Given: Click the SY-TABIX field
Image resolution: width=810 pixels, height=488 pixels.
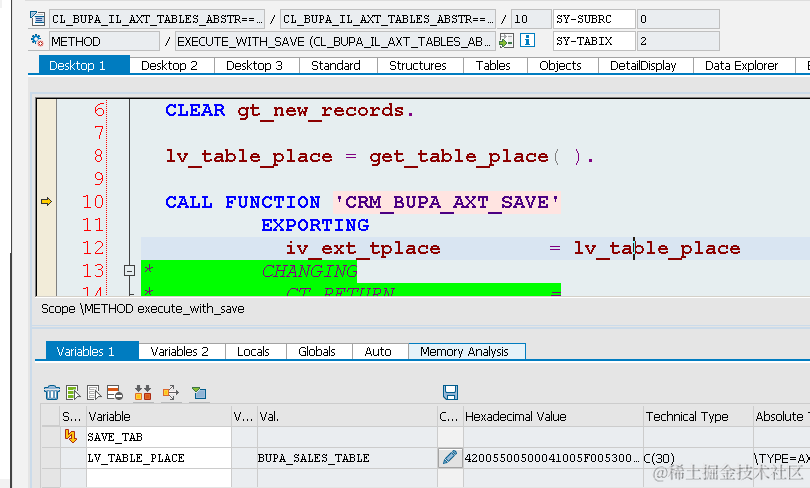Looking at the screenshot, I should [x=594, y=41].
